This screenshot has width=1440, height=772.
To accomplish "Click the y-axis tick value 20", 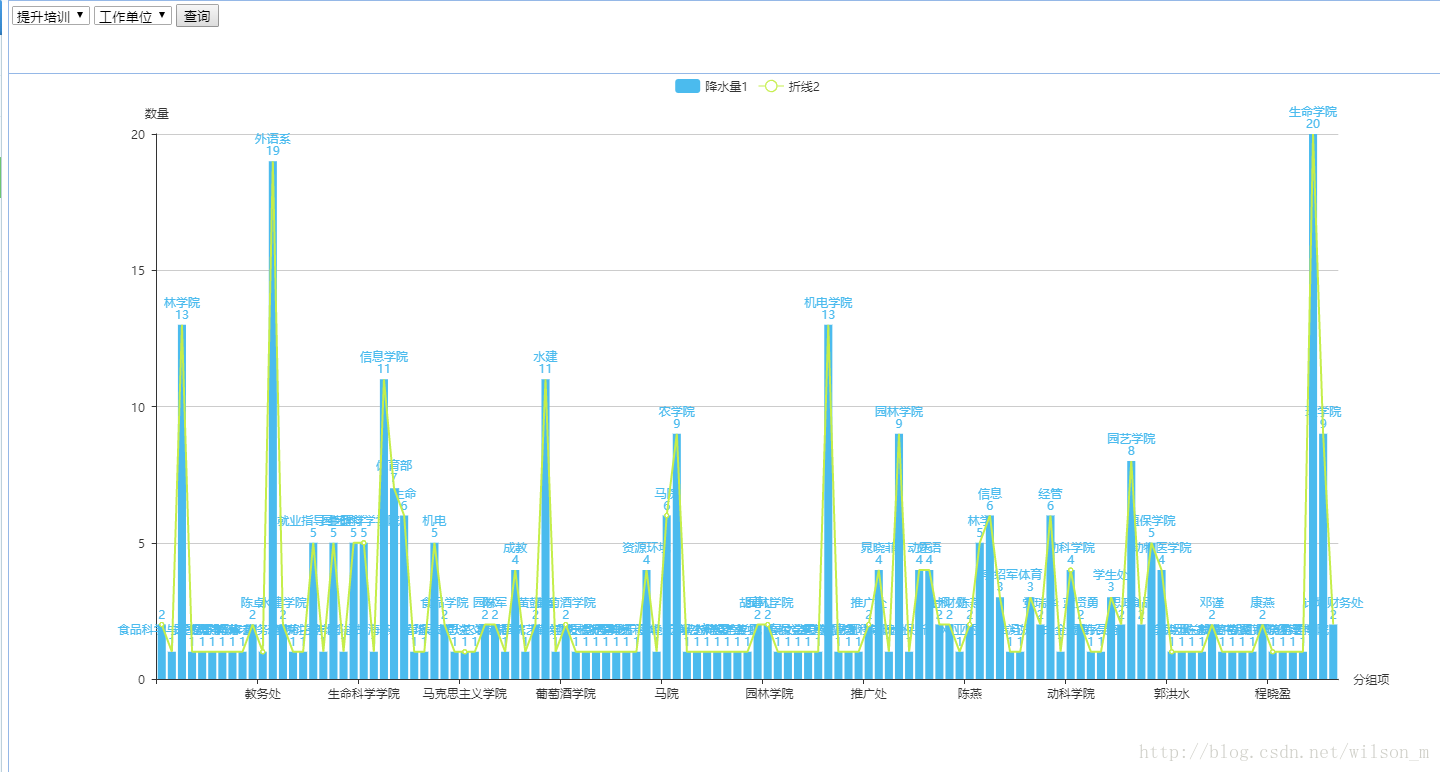I will pyautogui.click(x=139, y=135).
